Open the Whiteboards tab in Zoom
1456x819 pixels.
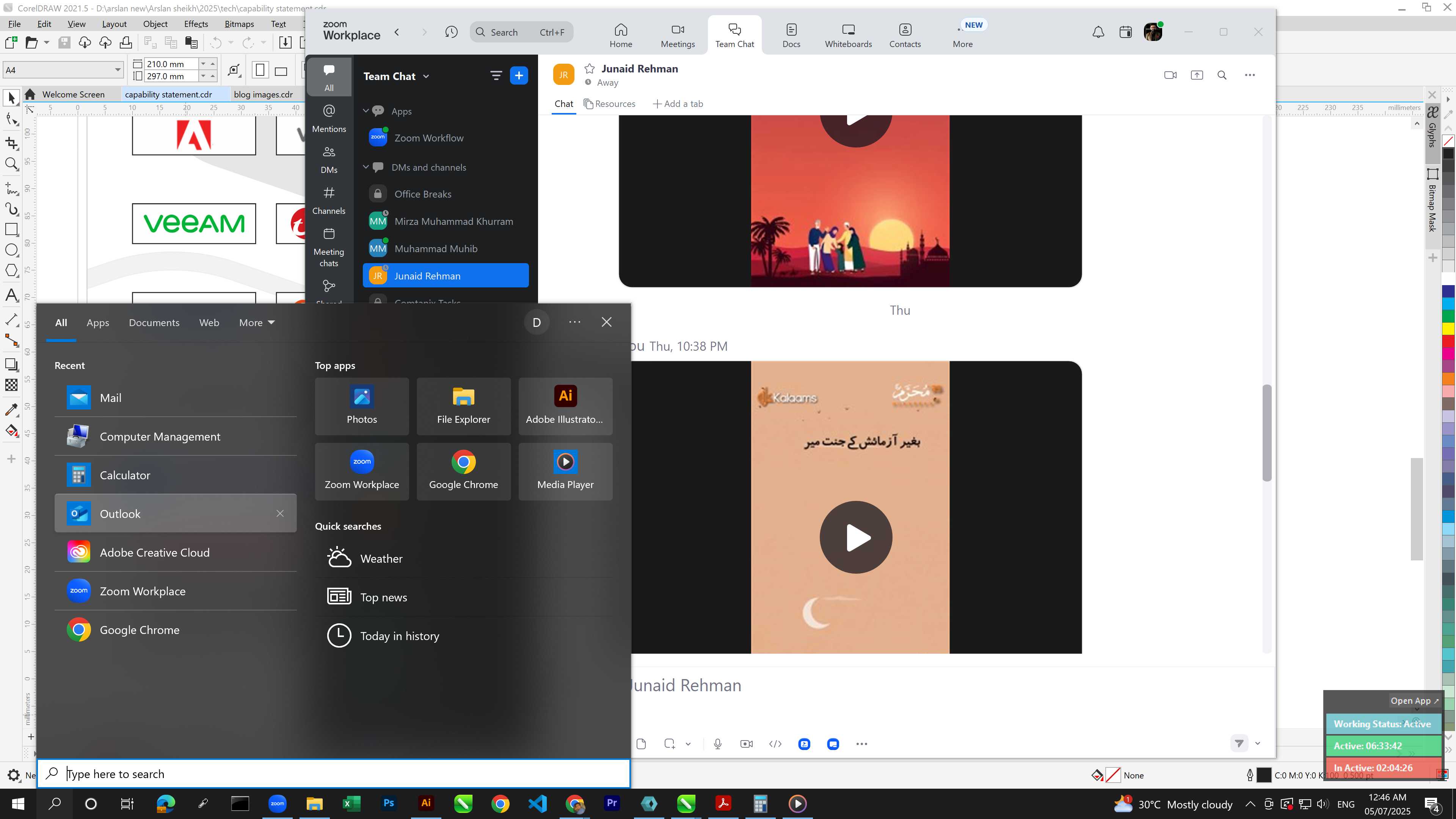(x=848, y=35)
